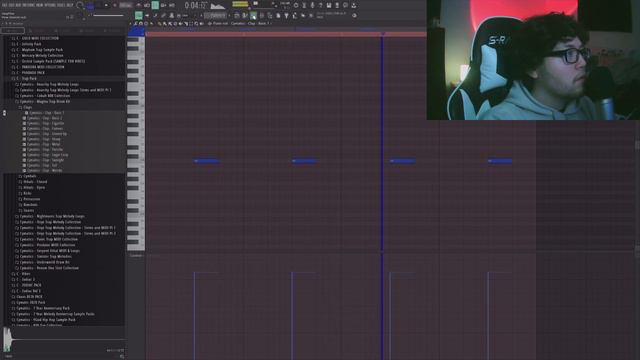Click the microphone icon in the top toolbar

pos(312,5)
